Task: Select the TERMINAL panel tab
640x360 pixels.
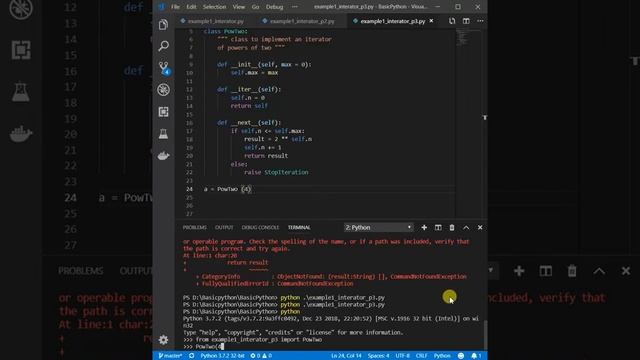Action: pyautogui.click(x=299, y=227)
